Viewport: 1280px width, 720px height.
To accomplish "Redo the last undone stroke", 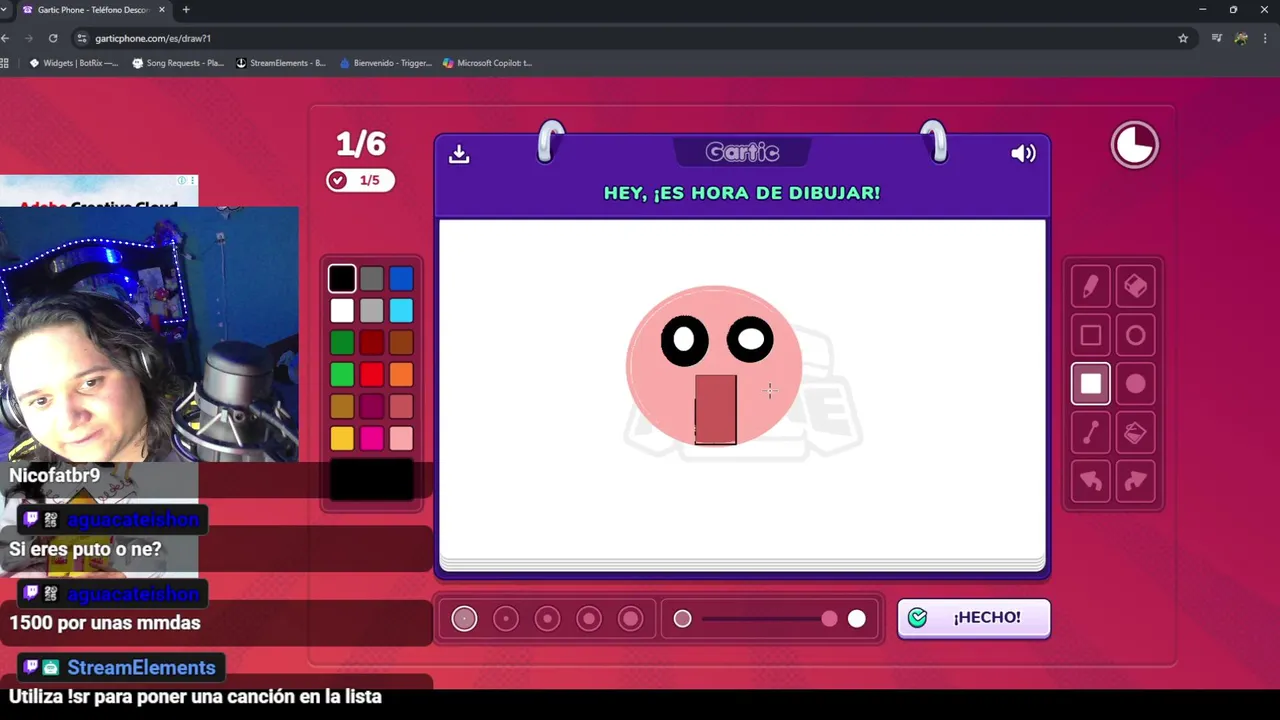I will click(x=1135, y=481).
